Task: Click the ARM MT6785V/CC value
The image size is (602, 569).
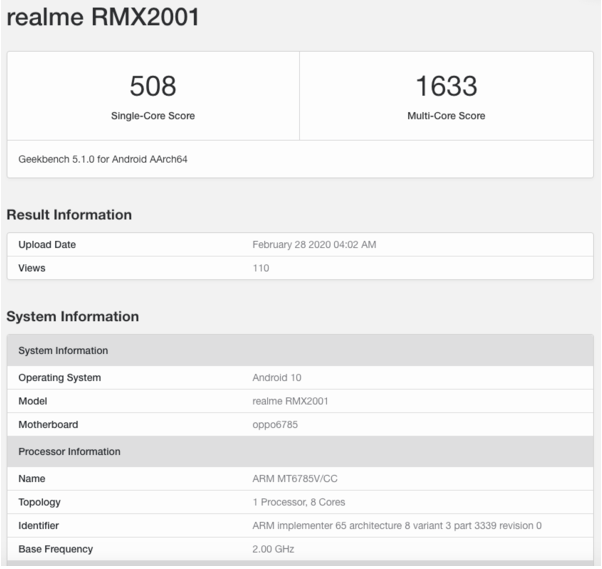Action: [x=295, y=479]
